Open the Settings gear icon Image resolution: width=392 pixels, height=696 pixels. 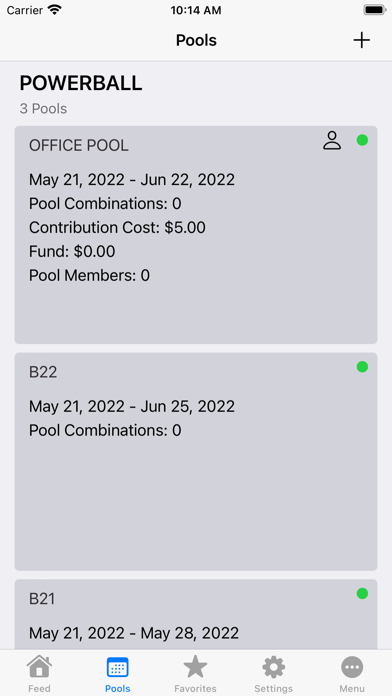pyautogui.click(x=273, y=667)
